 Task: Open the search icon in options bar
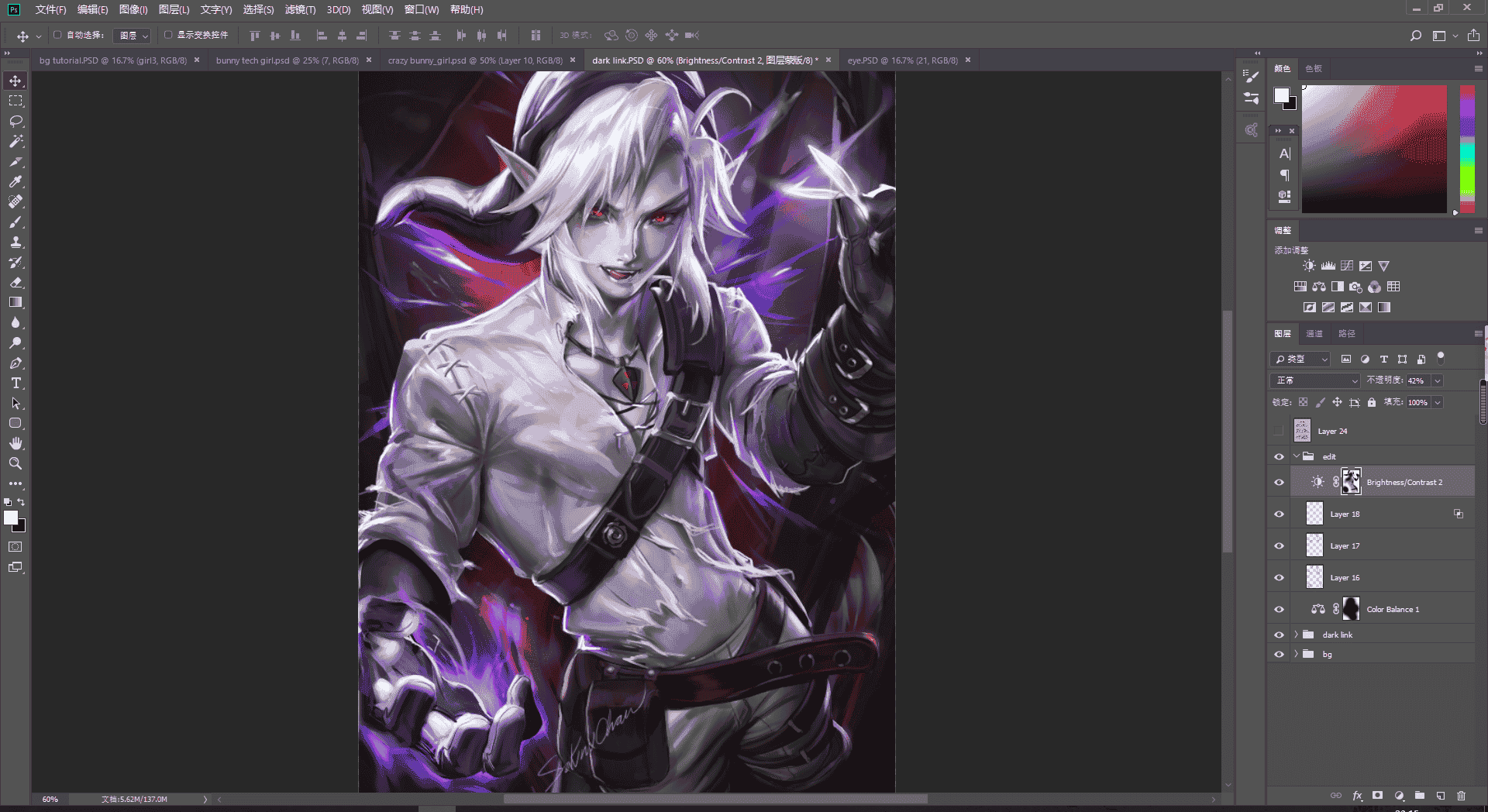pos(1415,36)
